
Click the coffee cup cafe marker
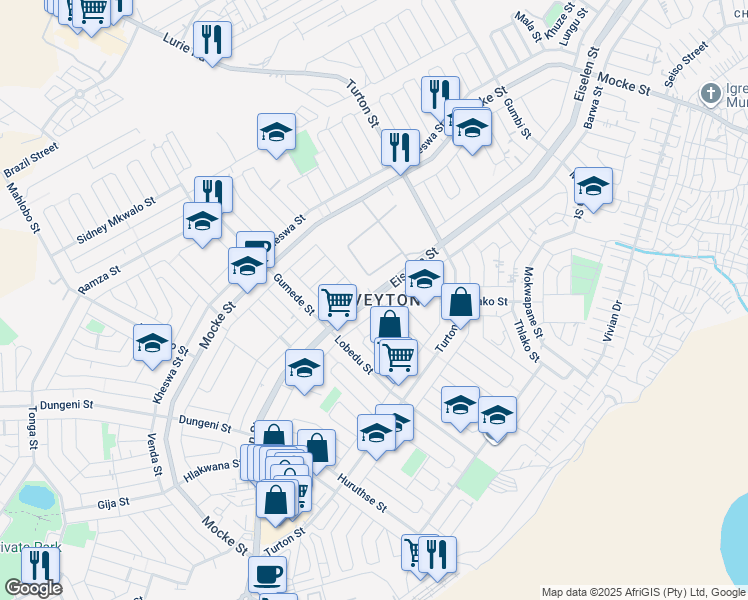[x=267, y=574]
